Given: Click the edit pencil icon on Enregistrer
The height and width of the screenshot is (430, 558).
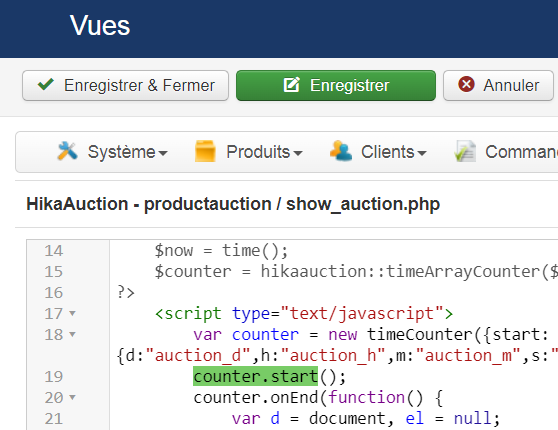Looking at the screenshot, I should coord(292,85).
